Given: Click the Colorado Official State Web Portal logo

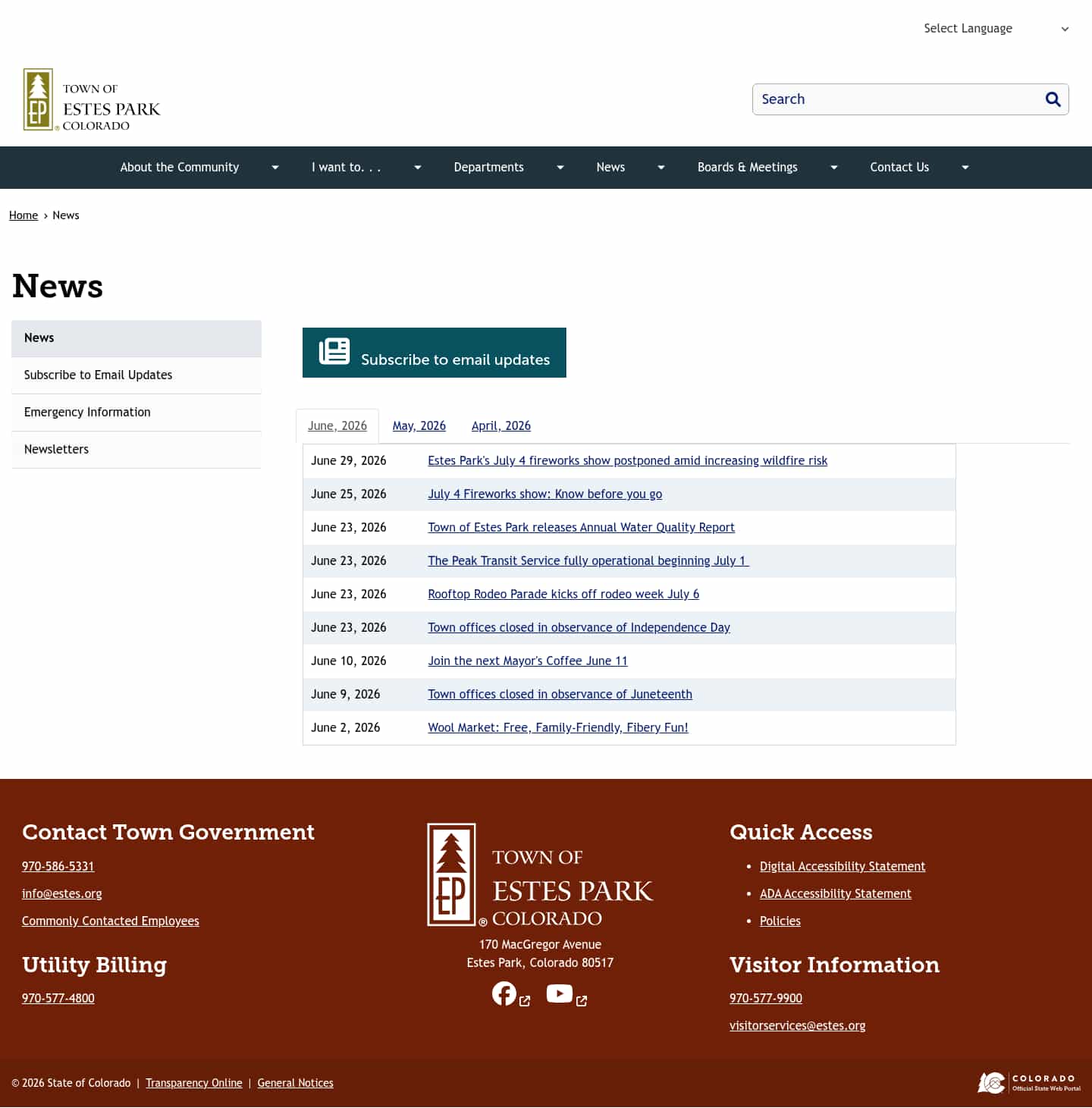Looking at the screenshot, I should click(x=1029, y=1082).
